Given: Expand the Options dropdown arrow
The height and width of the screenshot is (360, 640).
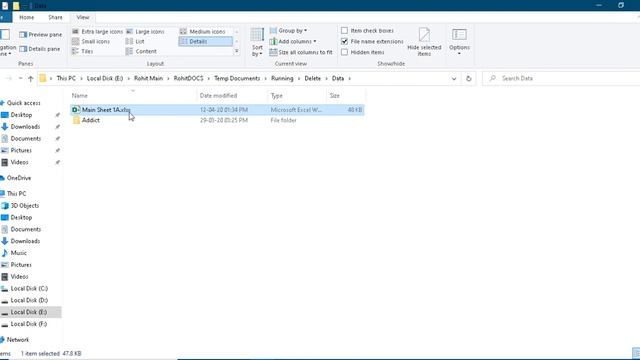Looking at the screenshot, I should 459,53.
